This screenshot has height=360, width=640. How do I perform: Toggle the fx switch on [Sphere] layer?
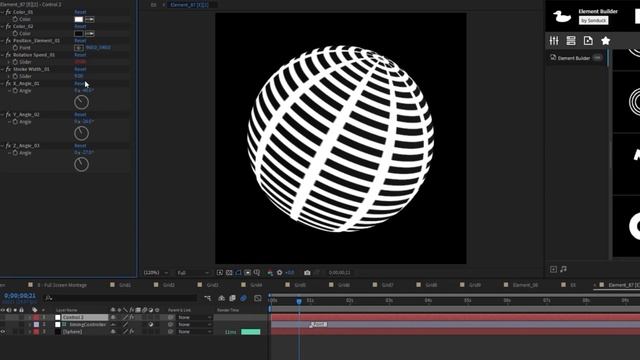click(x=132, y=332)
